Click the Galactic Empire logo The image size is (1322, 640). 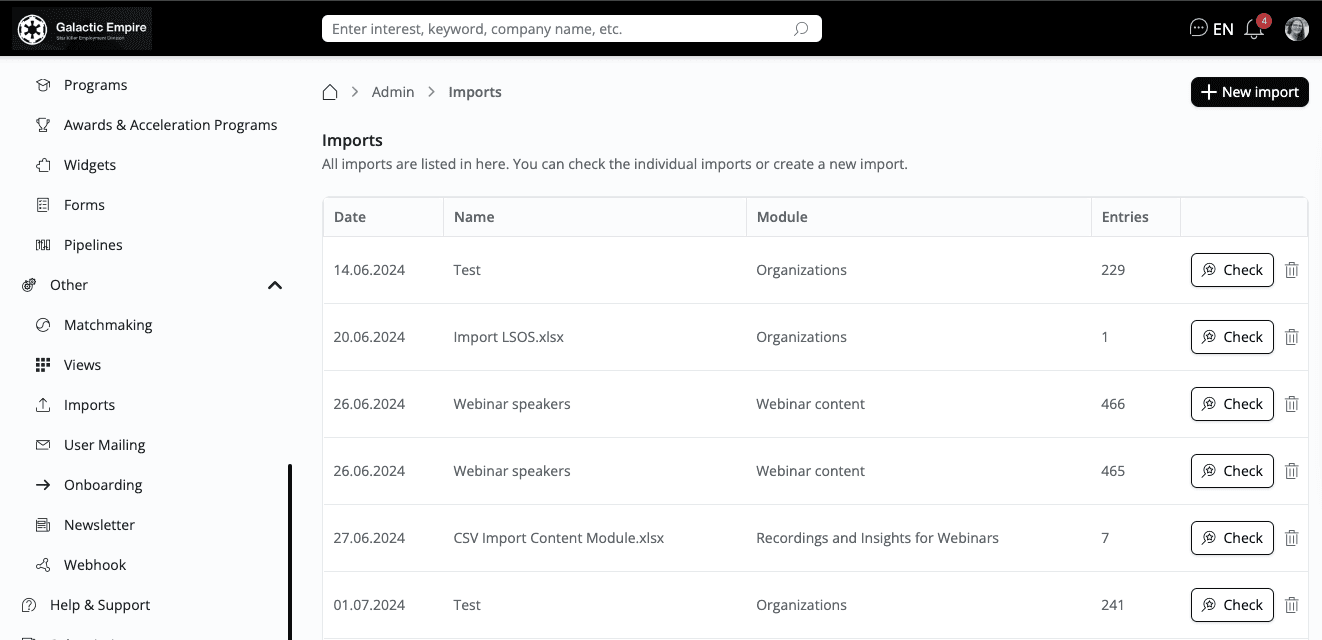point(82,29)
